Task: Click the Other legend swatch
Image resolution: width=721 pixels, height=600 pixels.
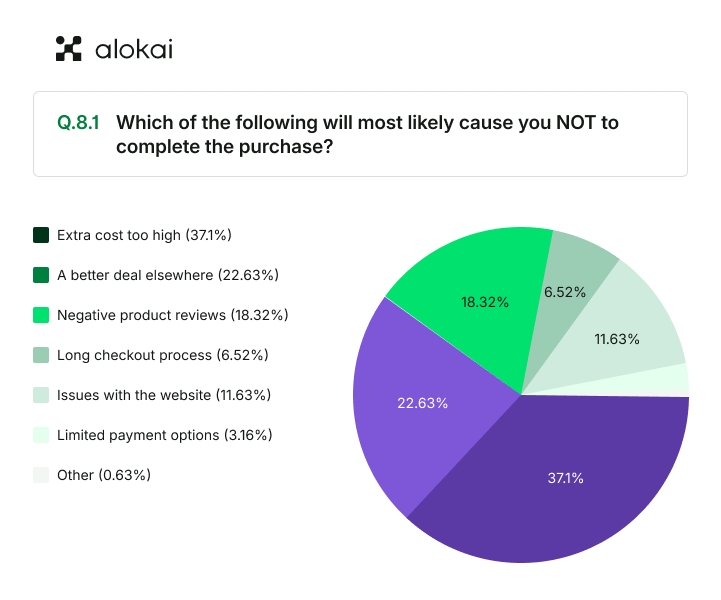Action: (41, 475)
